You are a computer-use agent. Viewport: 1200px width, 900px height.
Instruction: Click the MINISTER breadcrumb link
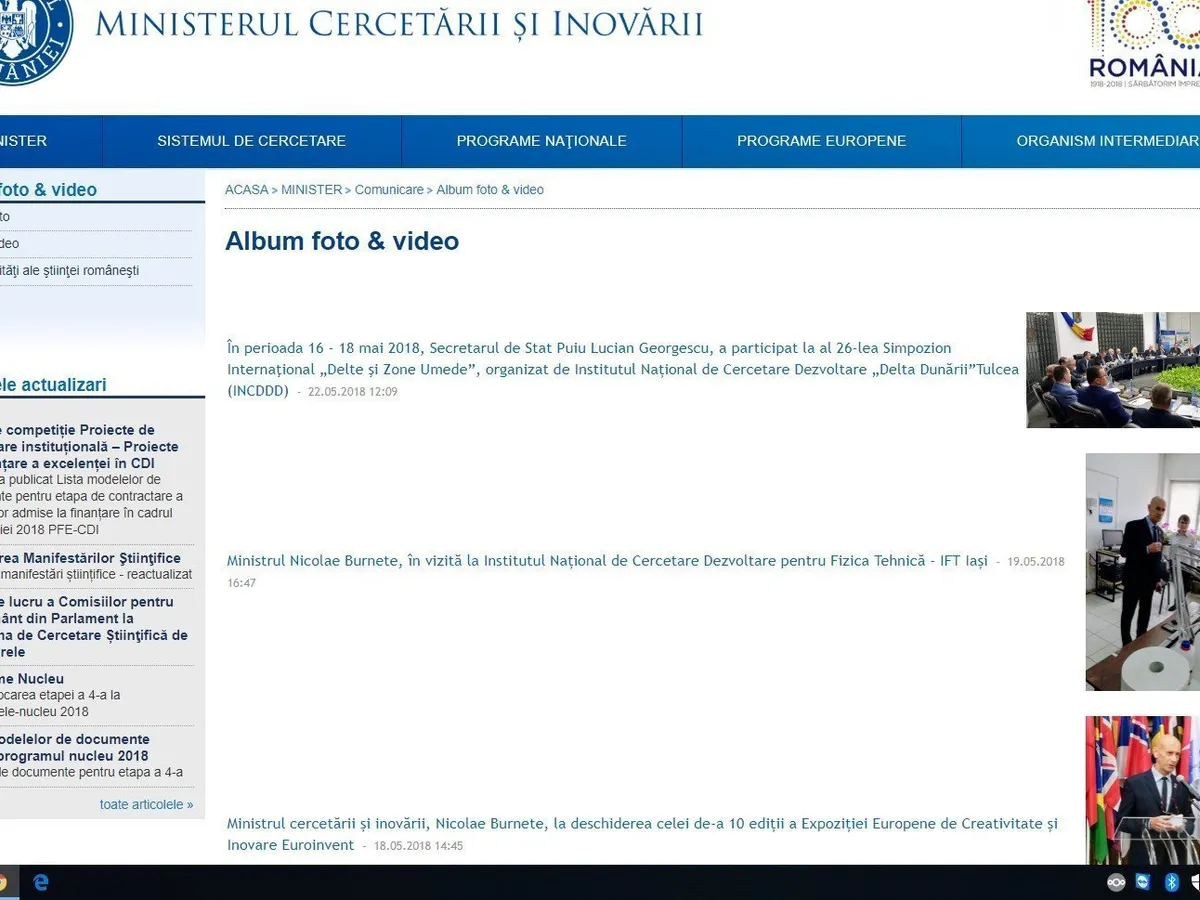[x=311, y=190]
